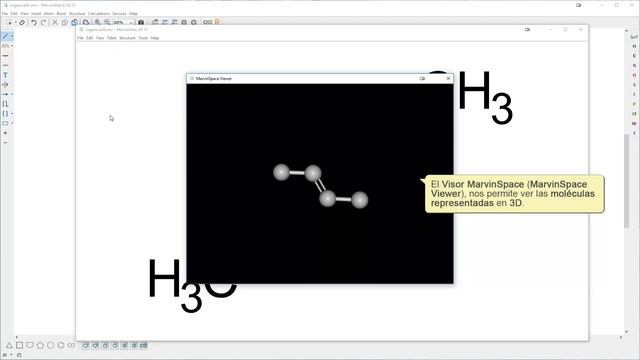640x360 pixels.
Task: Click the Redo arrow in MarvinSketch toolbar
Action: point(44,22)
